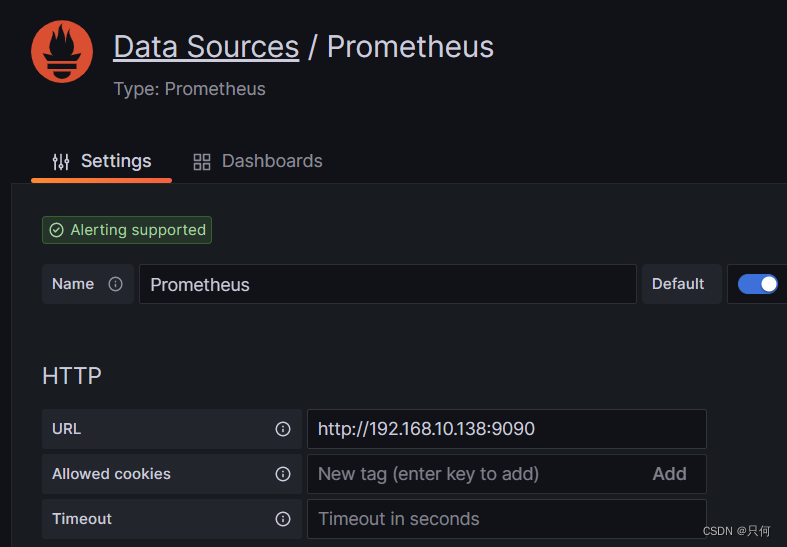Click the Timeout in seconds field
This screenshot has height=547, width=787.
tap(506, 519)
